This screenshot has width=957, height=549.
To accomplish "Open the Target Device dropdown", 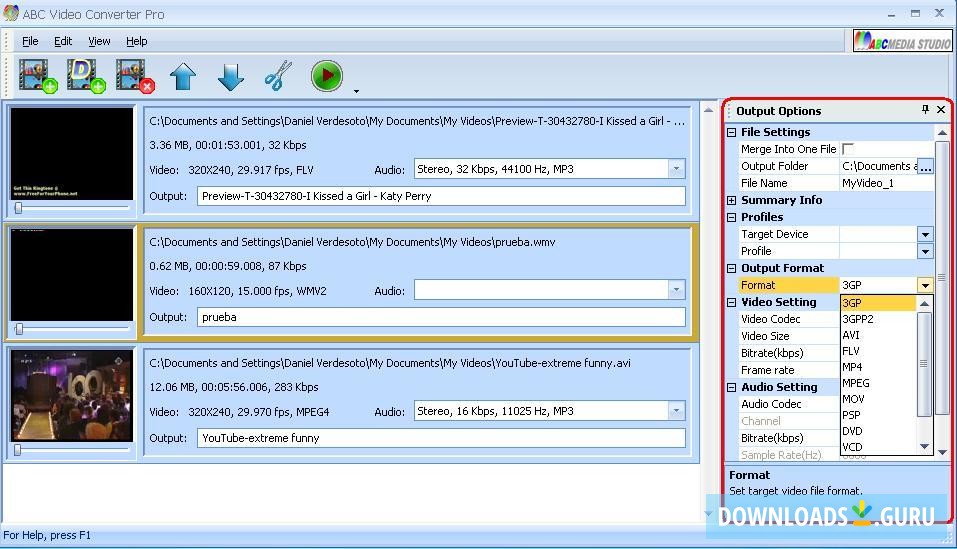I will click(925, 234).
